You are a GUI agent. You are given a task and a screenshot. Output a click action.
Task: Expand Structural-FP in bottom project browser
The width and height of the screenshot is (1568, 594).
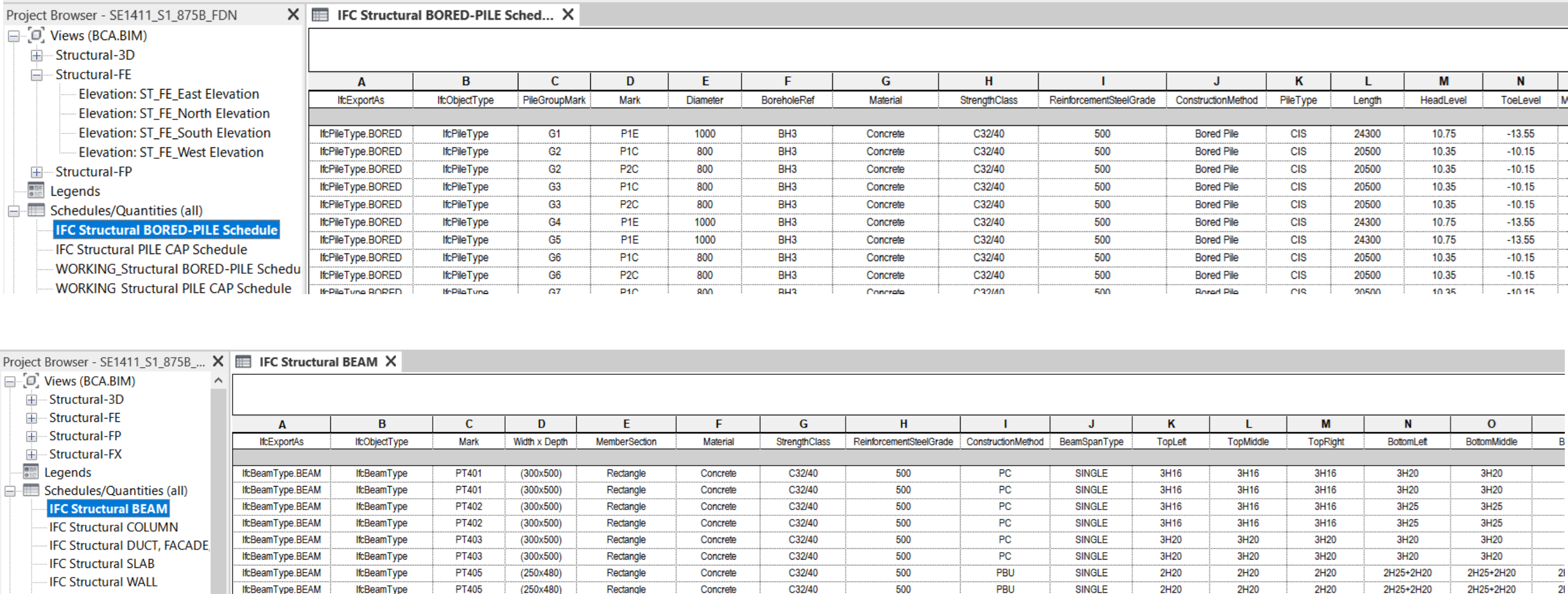click(31, 436)
